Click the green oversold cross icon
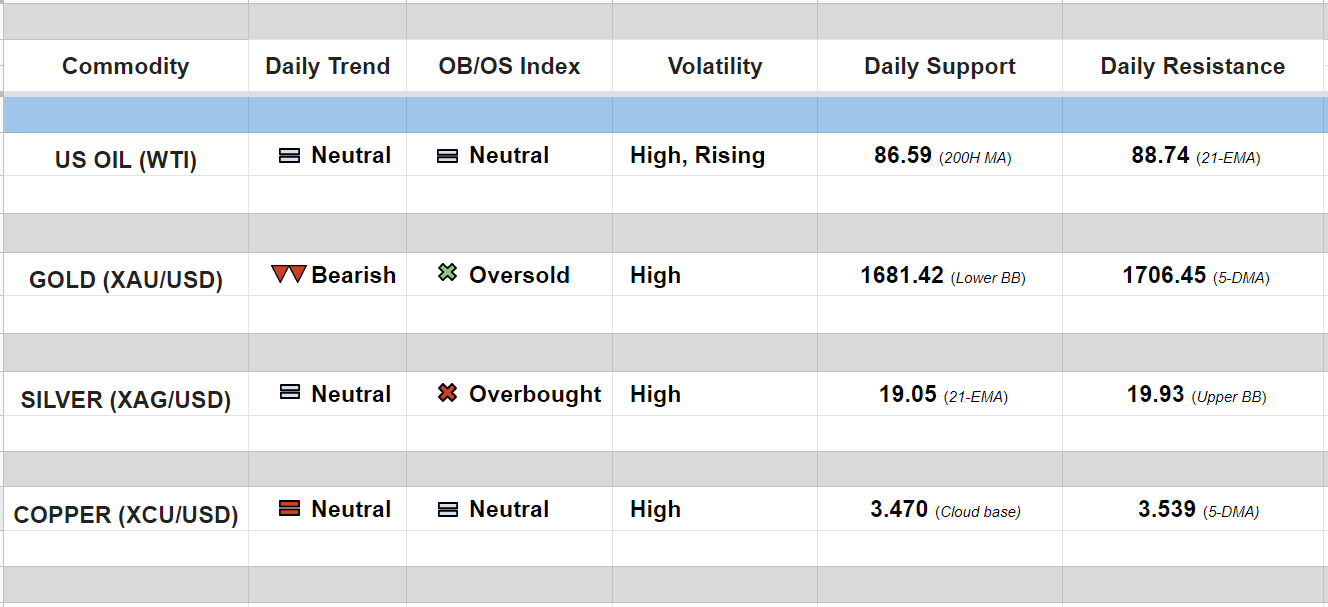Image resolution: width=1328 pixels, height=607 pixels. point(448,273)
